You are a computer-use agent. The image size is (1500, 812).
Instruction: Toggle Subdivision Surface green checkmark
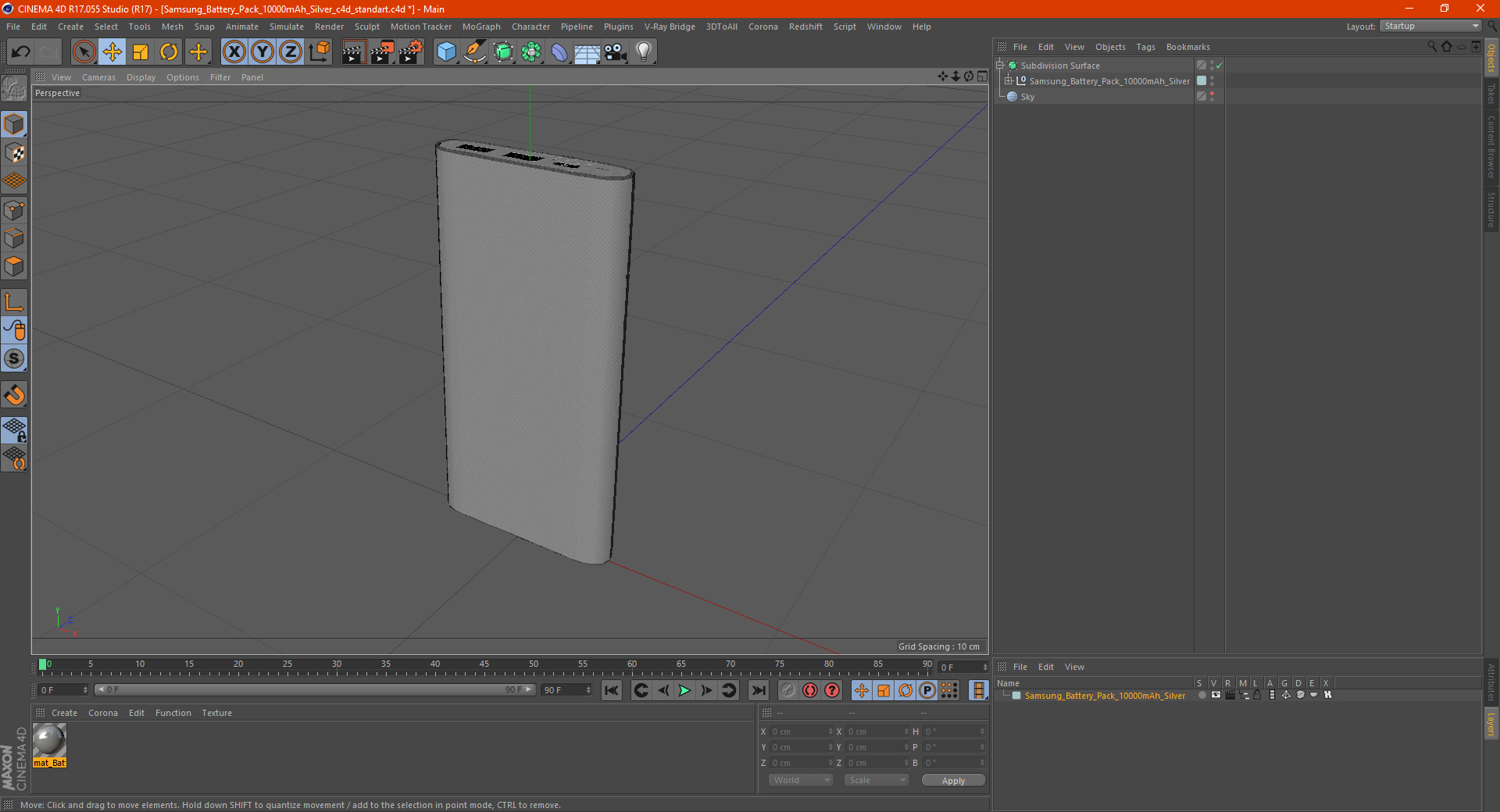point(1219,66)
